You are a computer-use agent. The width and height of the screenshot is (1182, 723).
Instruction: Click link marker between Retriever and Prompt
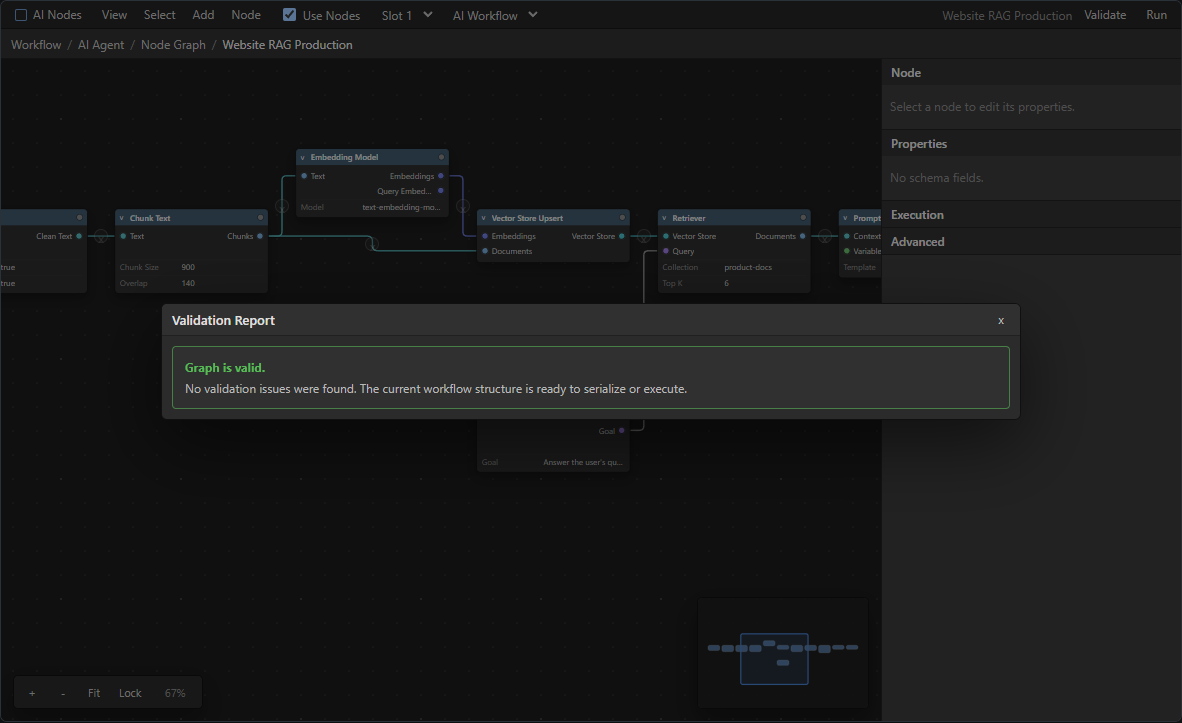[x=825, y=236]
